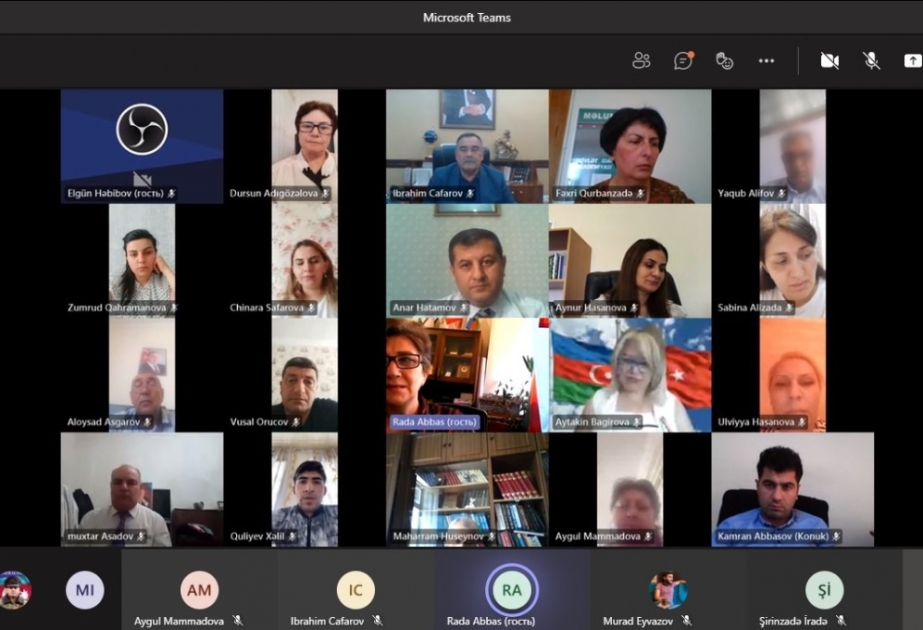Select Aynur Hasanova's video tile

pyautogui.click(x=630, y=261)
